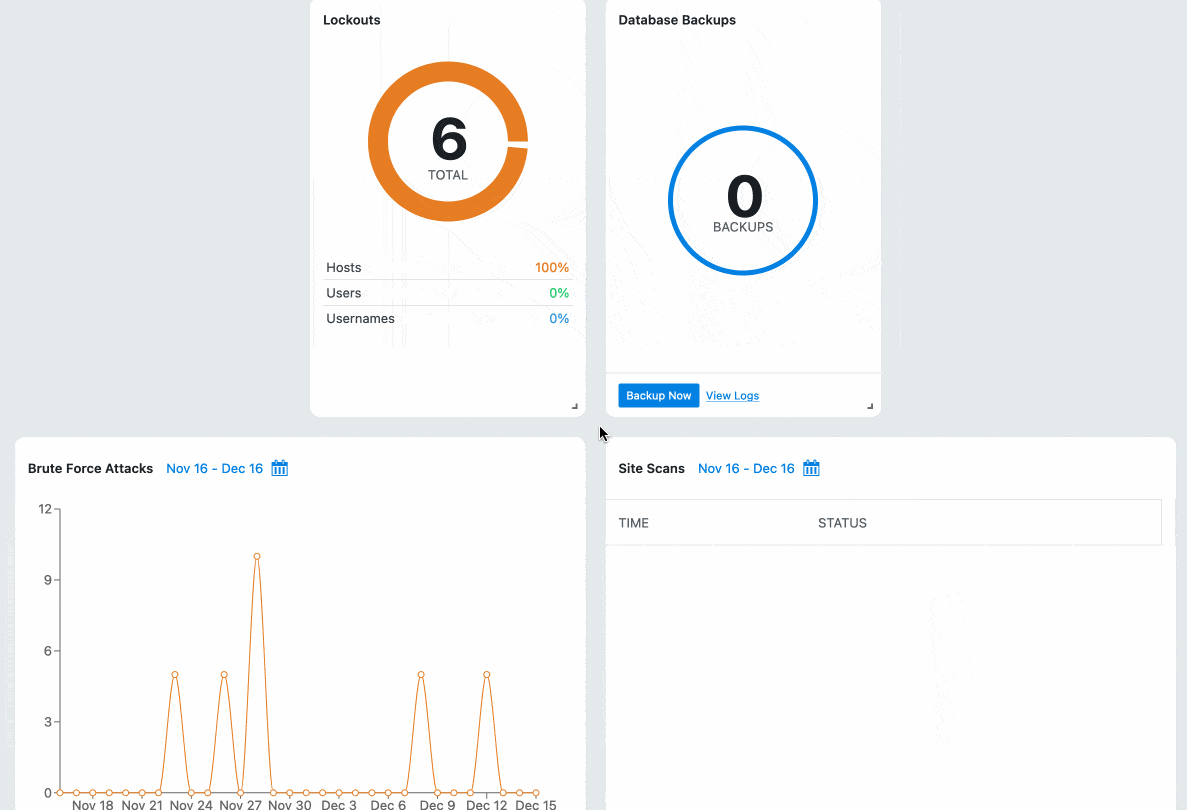Click the Nov 18 axis label
Screen dimensions: 1187x810
[92, 805]
